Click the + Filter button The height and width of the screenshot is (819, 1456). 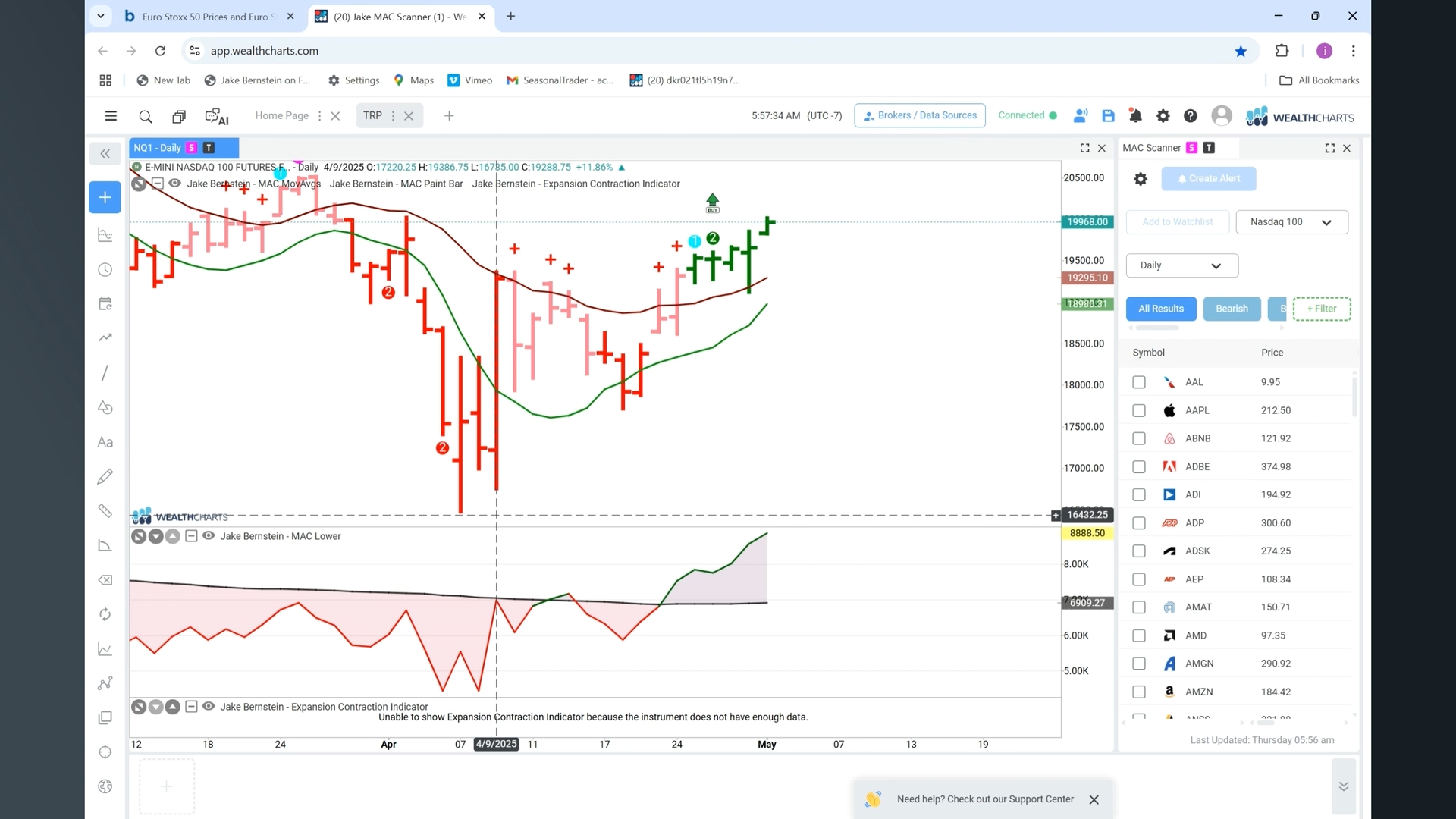(x=1321, y=309)
